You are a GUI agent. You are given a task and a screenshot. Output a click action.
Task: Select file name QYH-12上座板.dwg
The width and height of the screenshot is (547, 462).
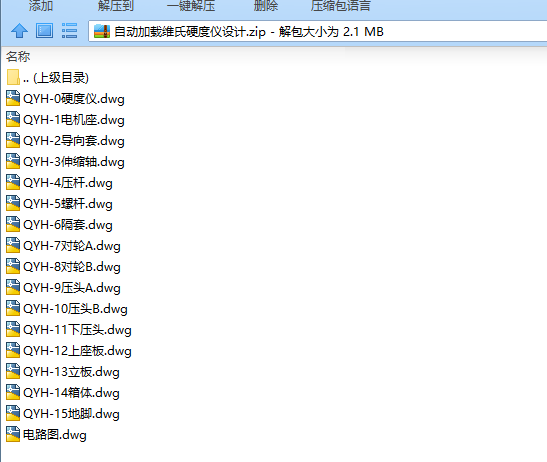pos(77,351)
